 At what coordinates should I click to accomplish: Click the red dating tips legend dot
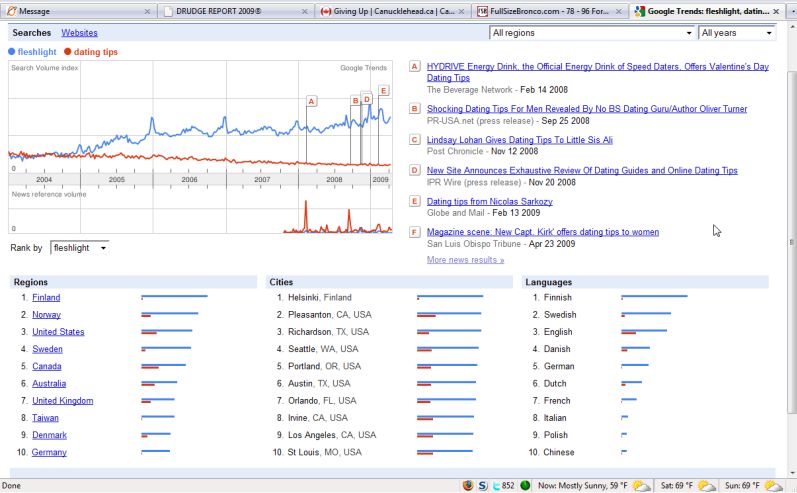point(68,51)
